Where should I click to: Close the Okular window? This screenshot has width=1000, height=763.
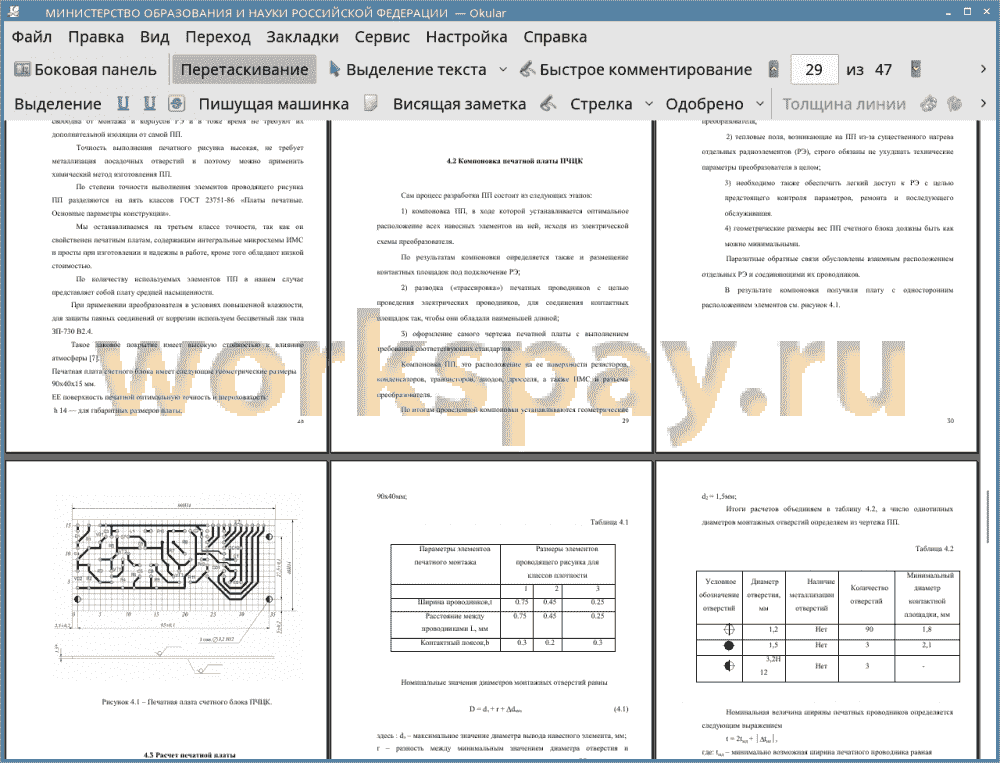[985, 12]
